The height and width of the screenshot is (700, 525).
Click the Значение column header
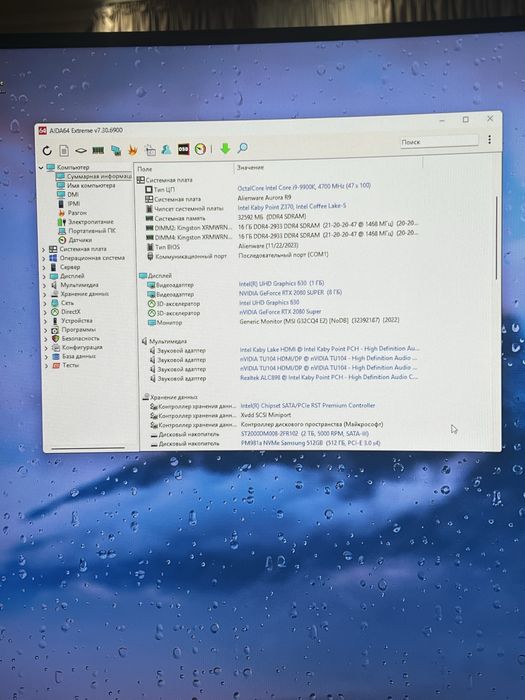[250, 167]
